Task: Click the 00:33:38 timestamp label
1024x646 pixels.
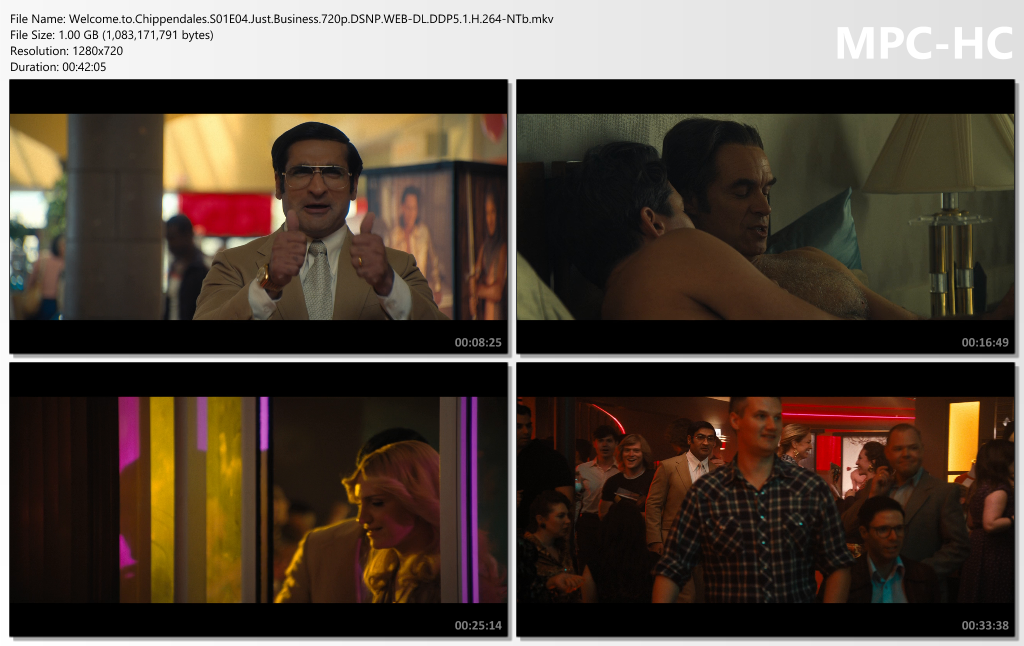Action: tap(985, 625)
